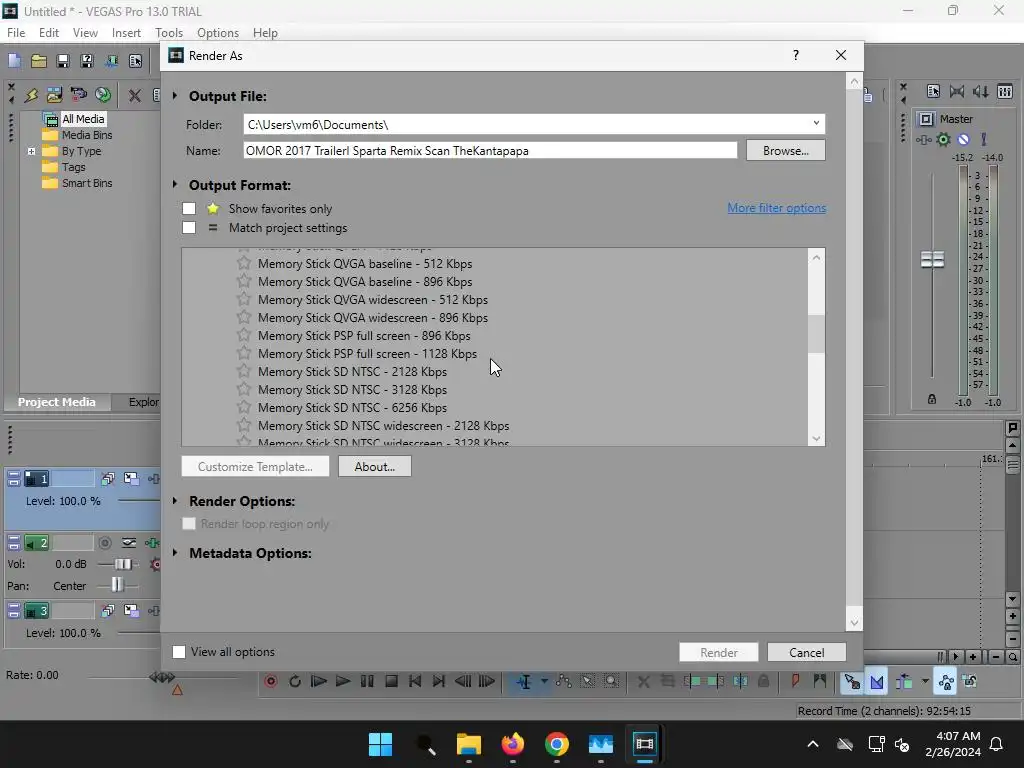Click the Loop Playback icon in transport

(295, 682)
